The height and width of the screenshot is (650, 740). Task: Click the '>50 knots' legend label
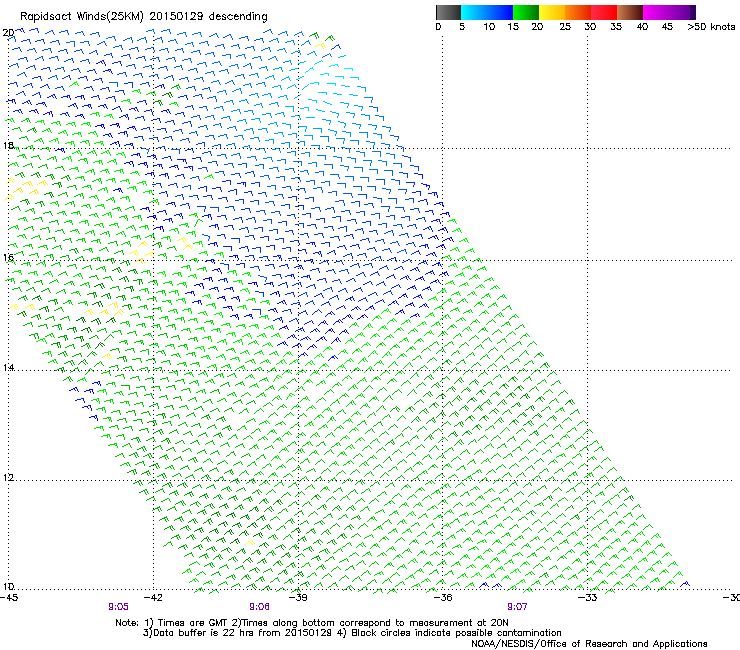[x=711, y=27]
